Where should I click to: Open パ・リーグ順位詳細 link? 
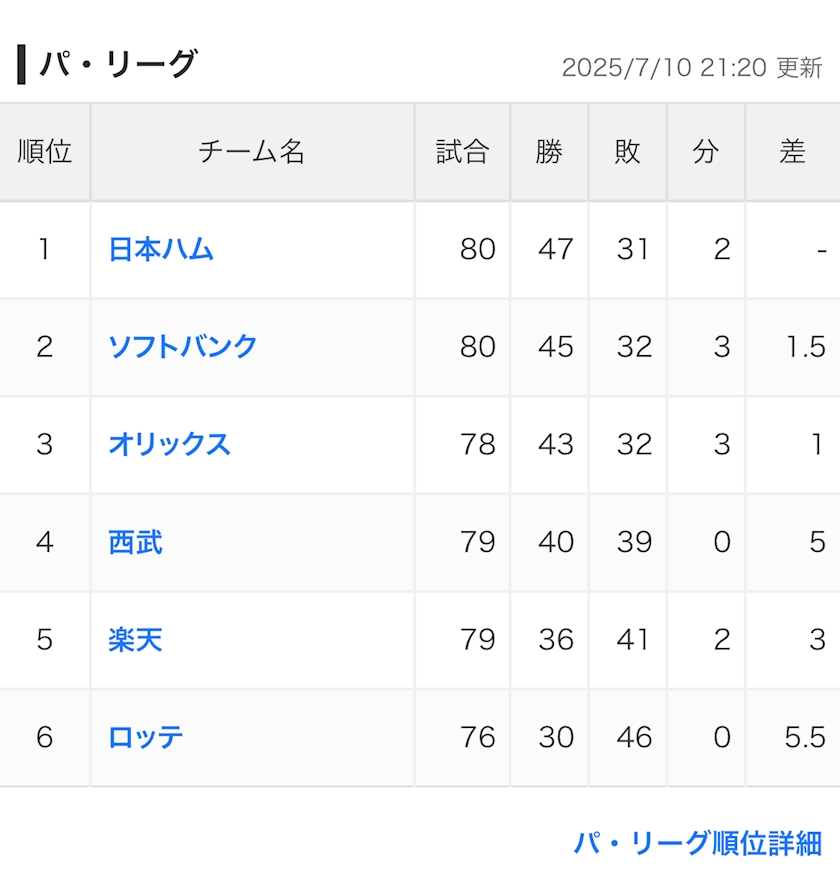pos(697,843)
